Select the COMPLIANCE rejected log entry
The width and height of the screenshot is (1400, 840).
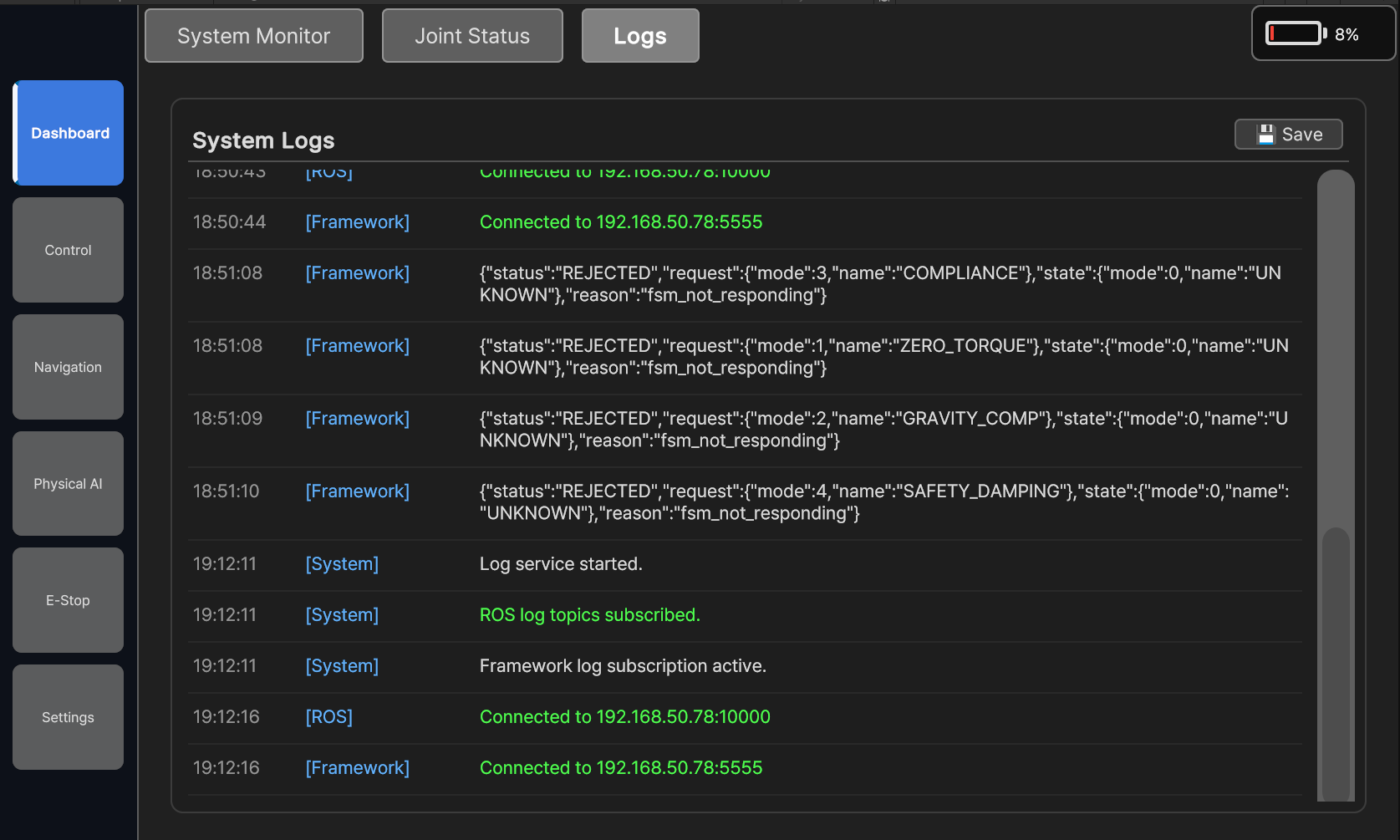click(879, 284)
